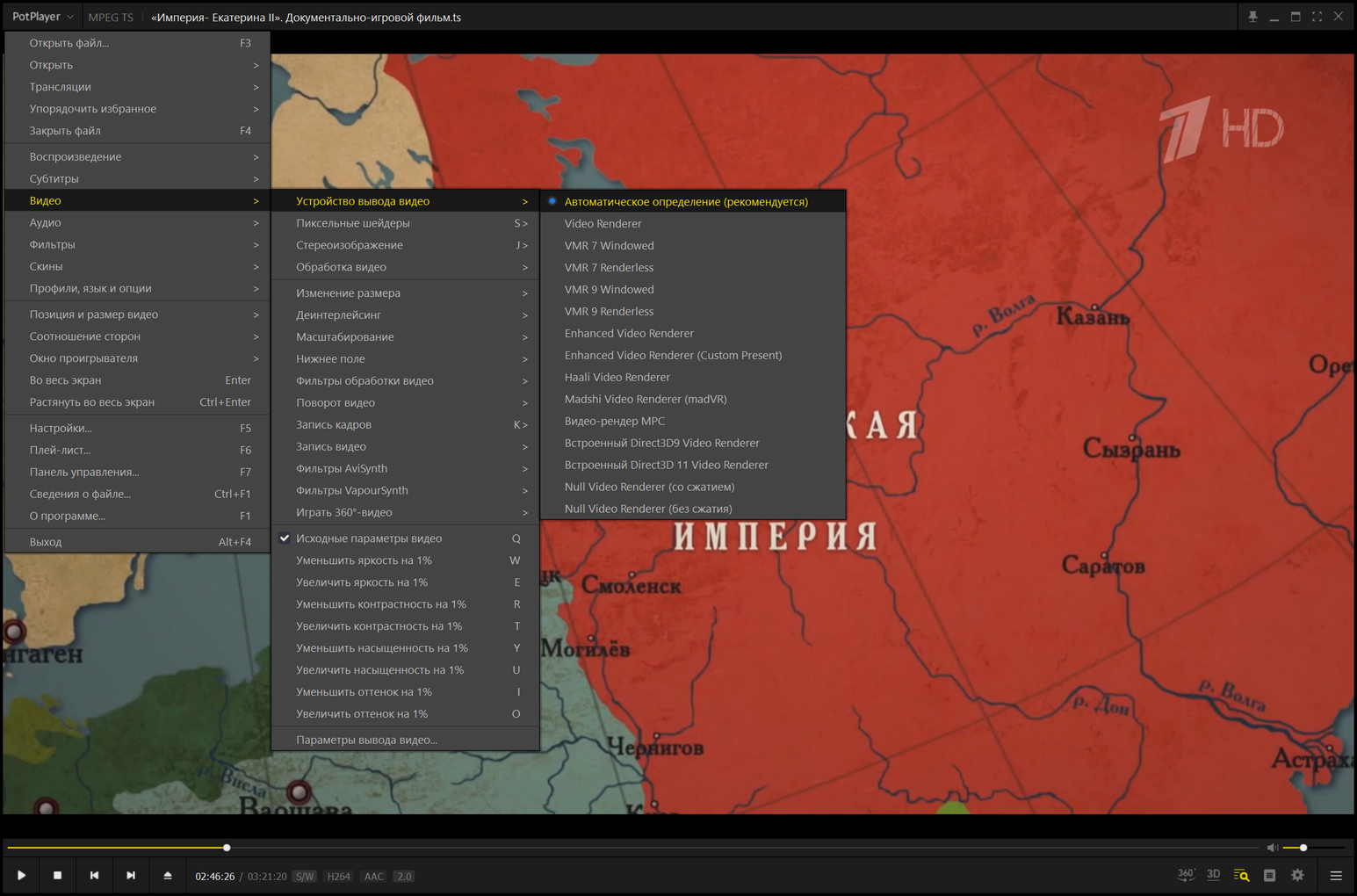Jump to the previous file
Viewport: 1357px width, 896px height.
pos(95,876)
